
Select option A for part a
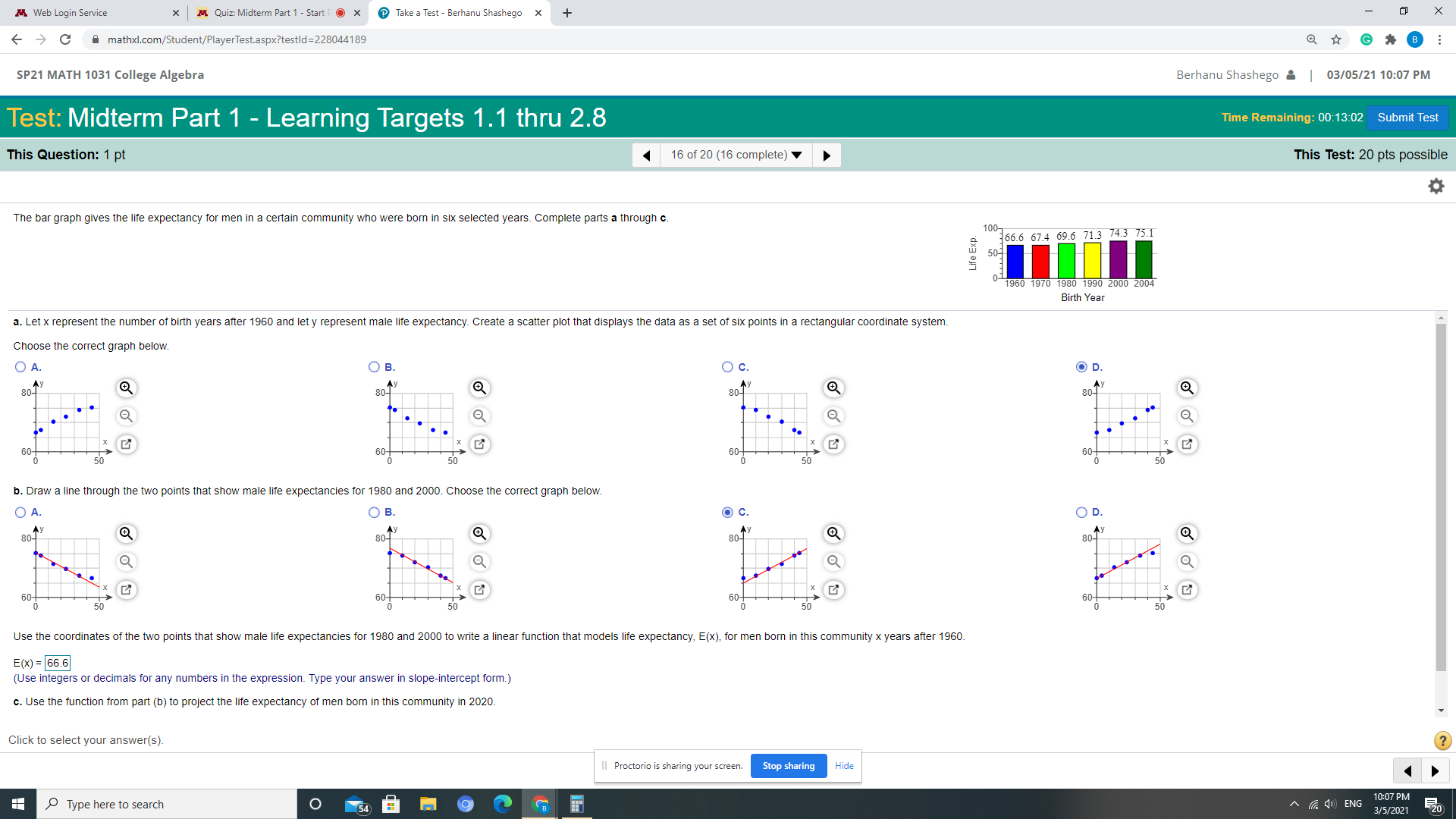20,367
